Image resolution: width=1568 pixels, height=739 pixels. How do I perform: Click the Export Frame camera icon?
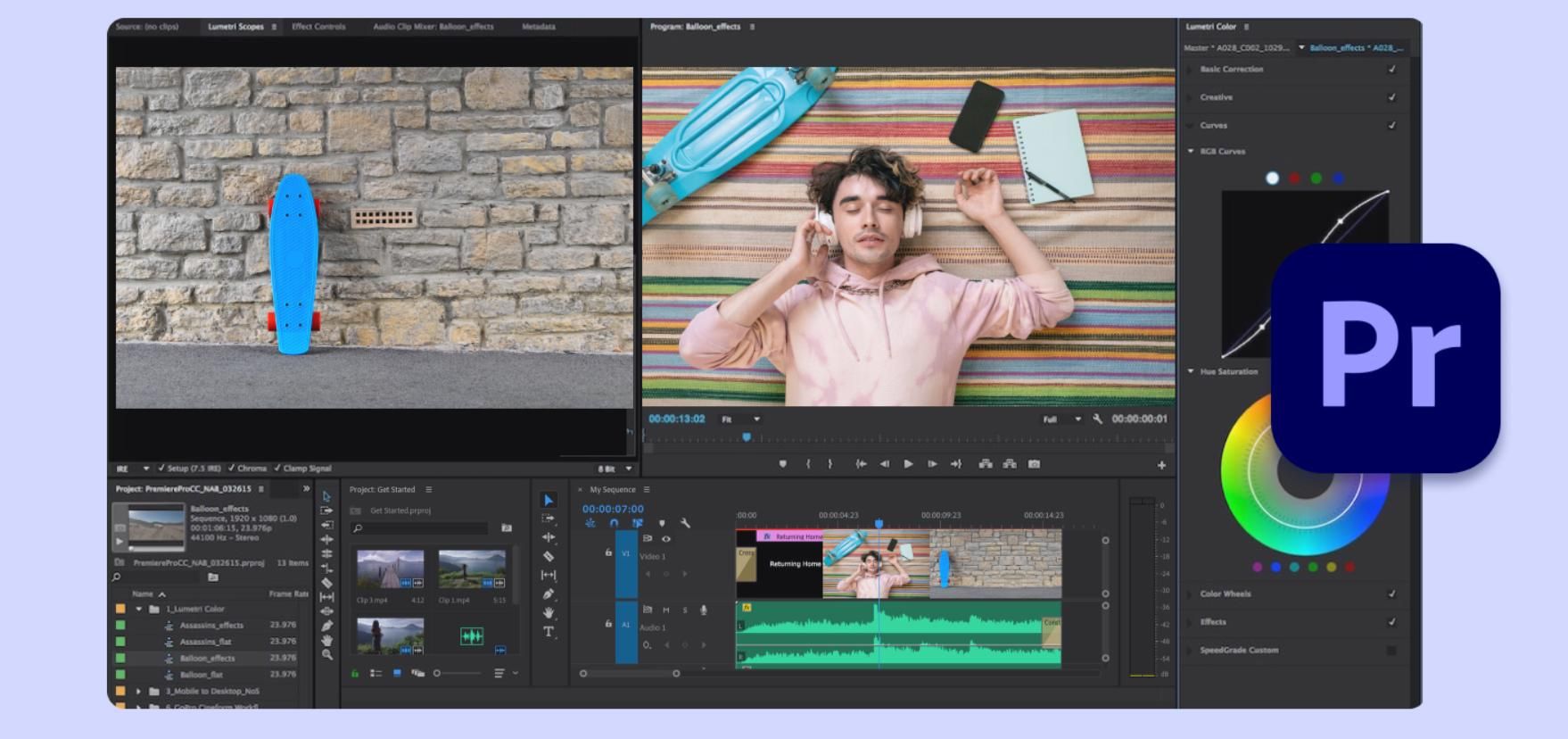1034,464
